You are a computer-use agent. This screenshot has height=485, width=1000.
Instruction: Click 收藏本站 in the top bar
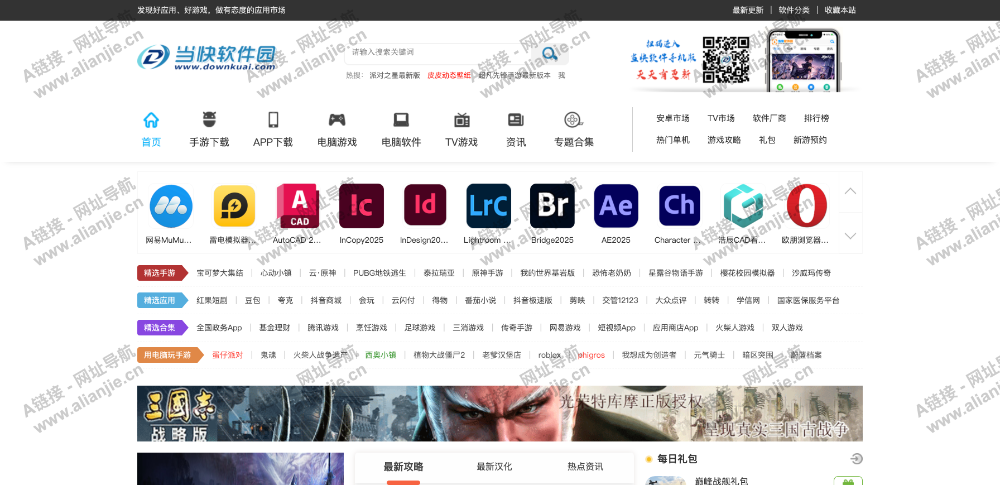tap(840, 10)
